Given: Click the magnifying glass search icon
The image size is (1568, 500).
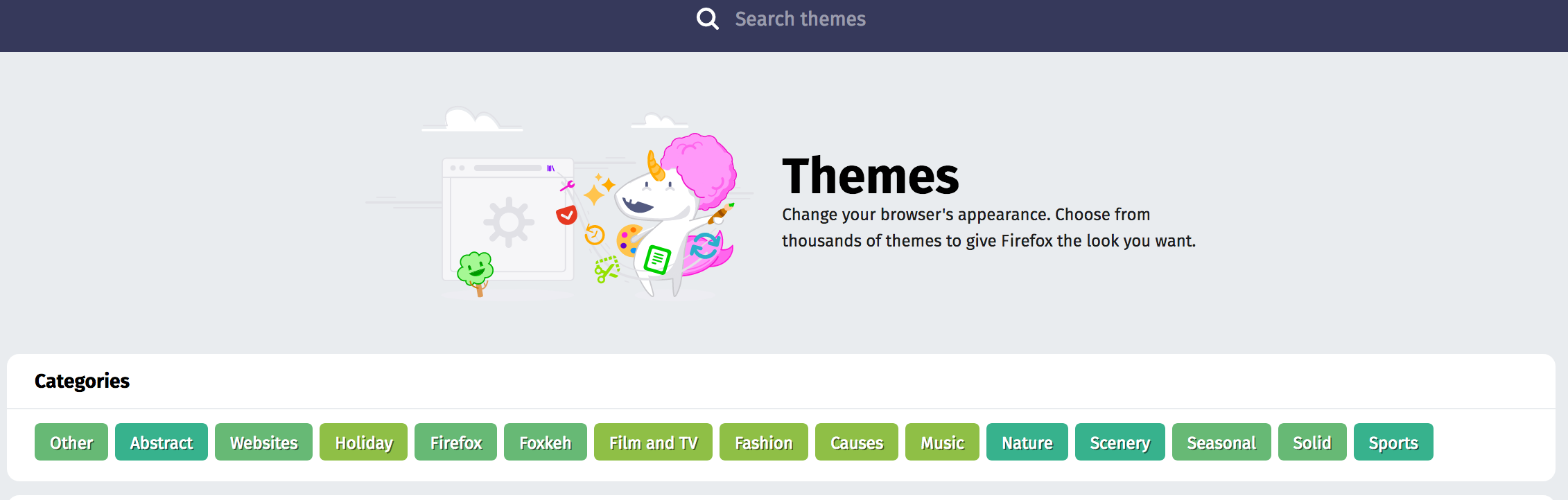Looking at the screenshot, I should click(x=707, y=19).
